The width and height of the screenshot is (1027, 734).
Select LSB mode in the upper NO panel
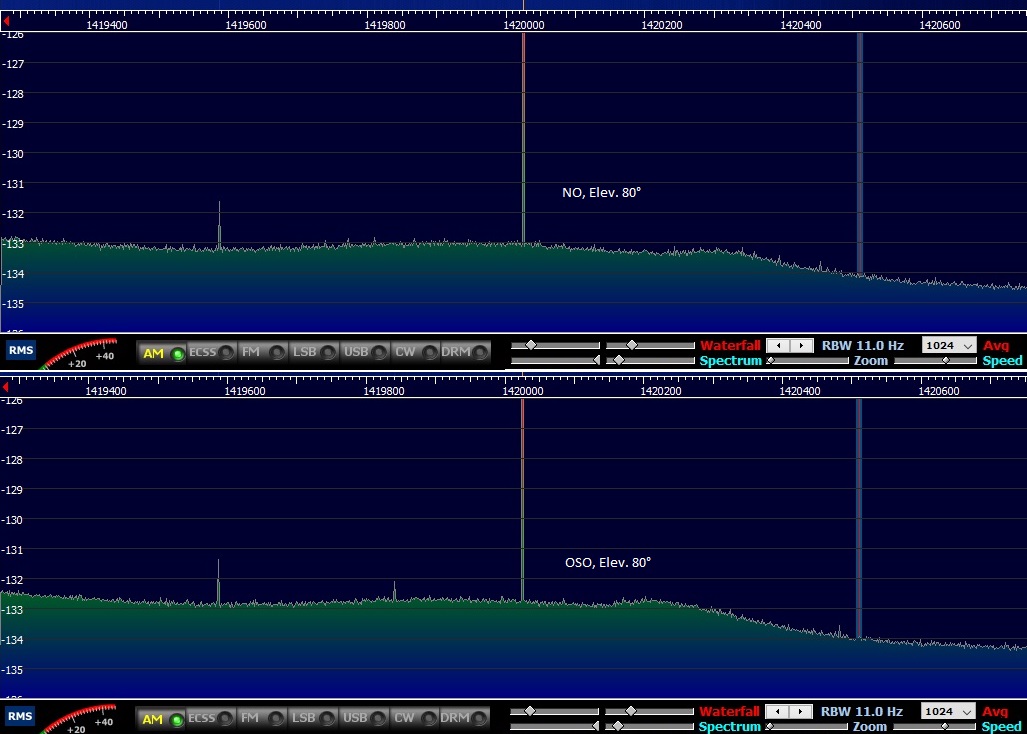point(313,352)
